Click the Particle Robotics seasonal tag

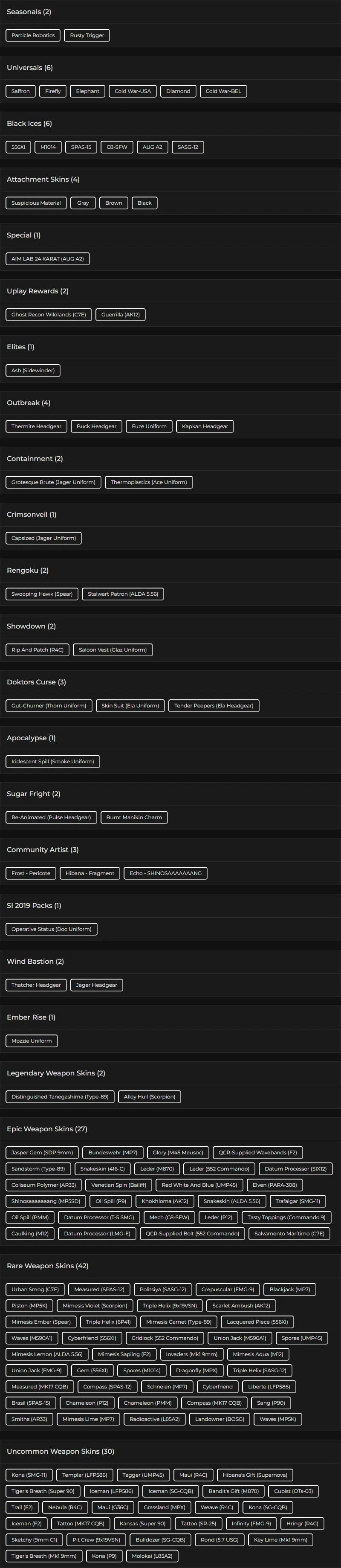(33, 35)
